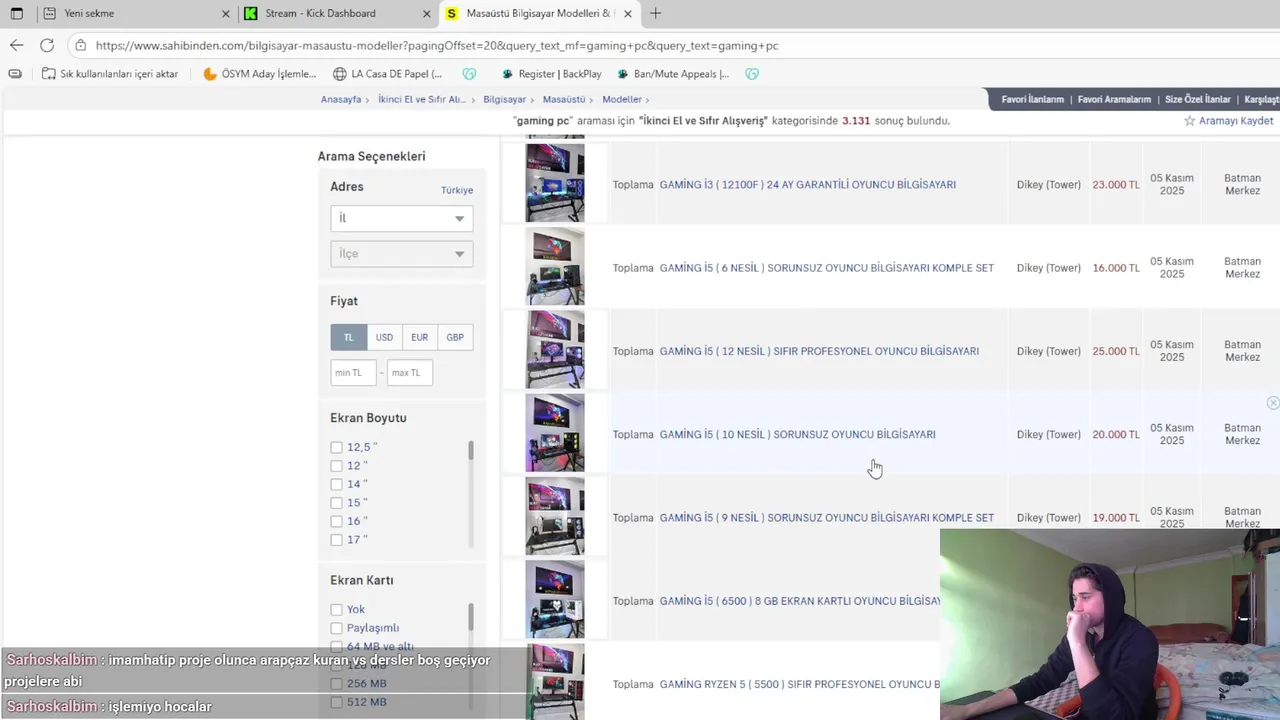Open GAMİNG İ5 (12 NESİL) listing thumbnail
1280x720 pixels.
pos(555,349)
